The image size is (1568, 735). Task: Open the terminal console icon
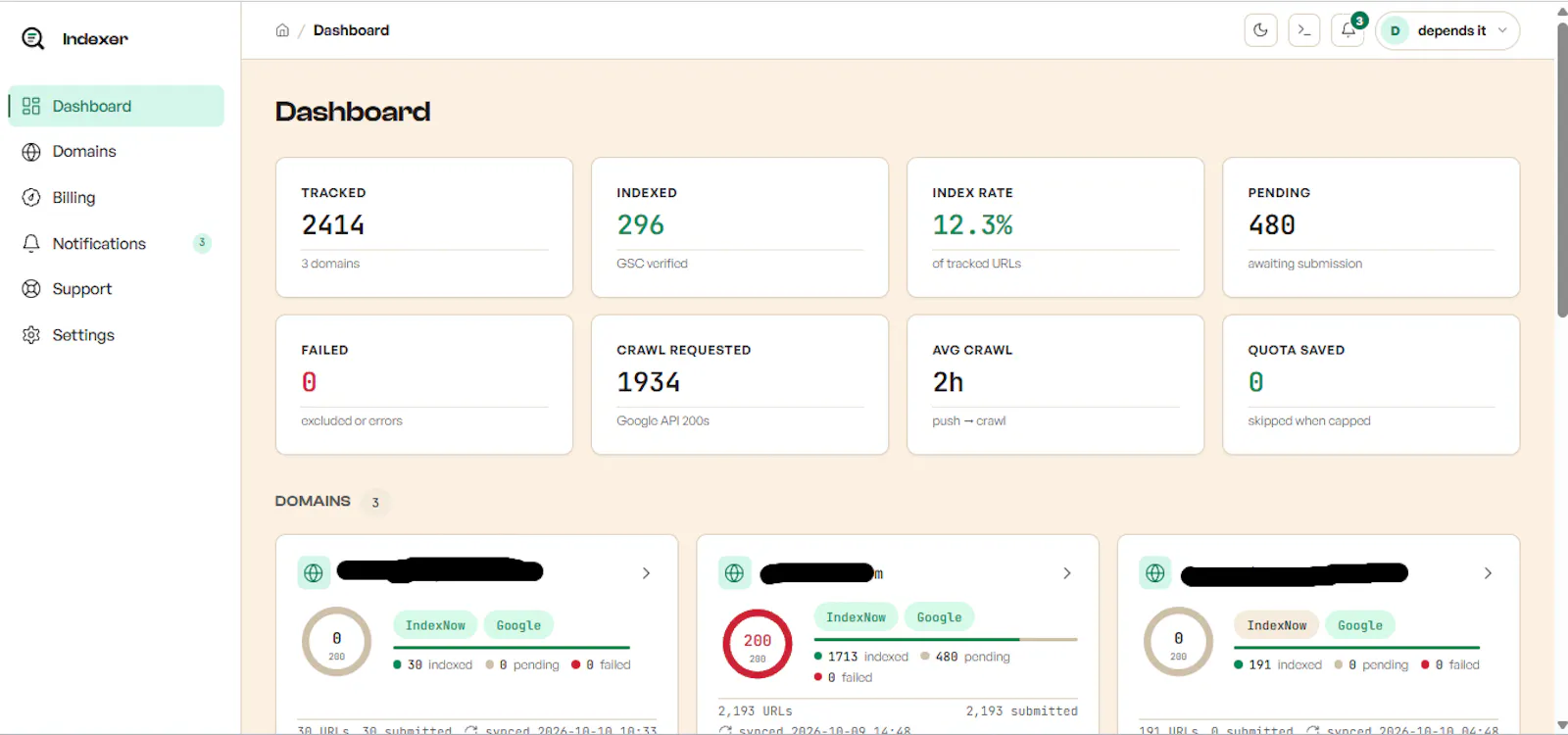[x=1303, y=30]
